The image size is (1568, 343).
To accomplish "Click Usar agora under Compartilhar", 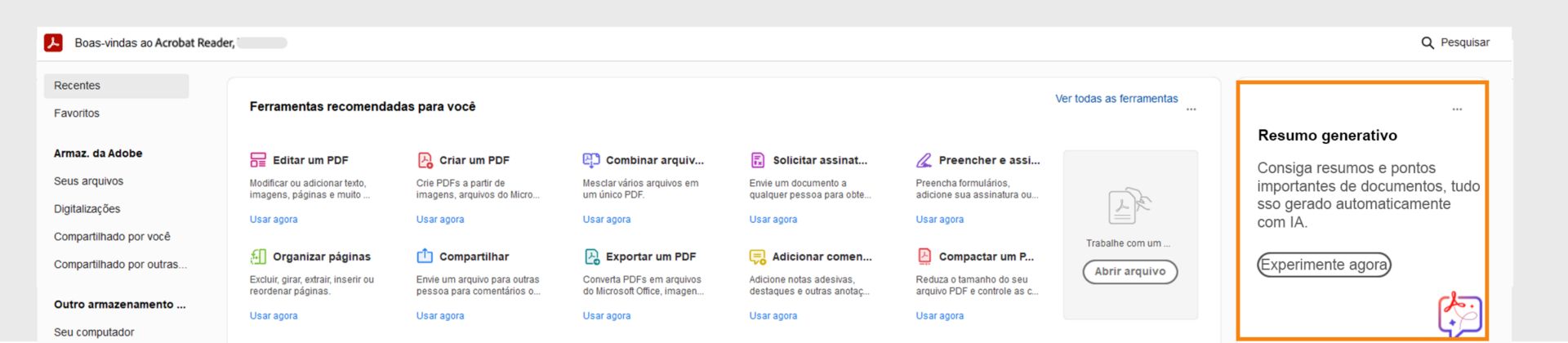I will point(440,316).
